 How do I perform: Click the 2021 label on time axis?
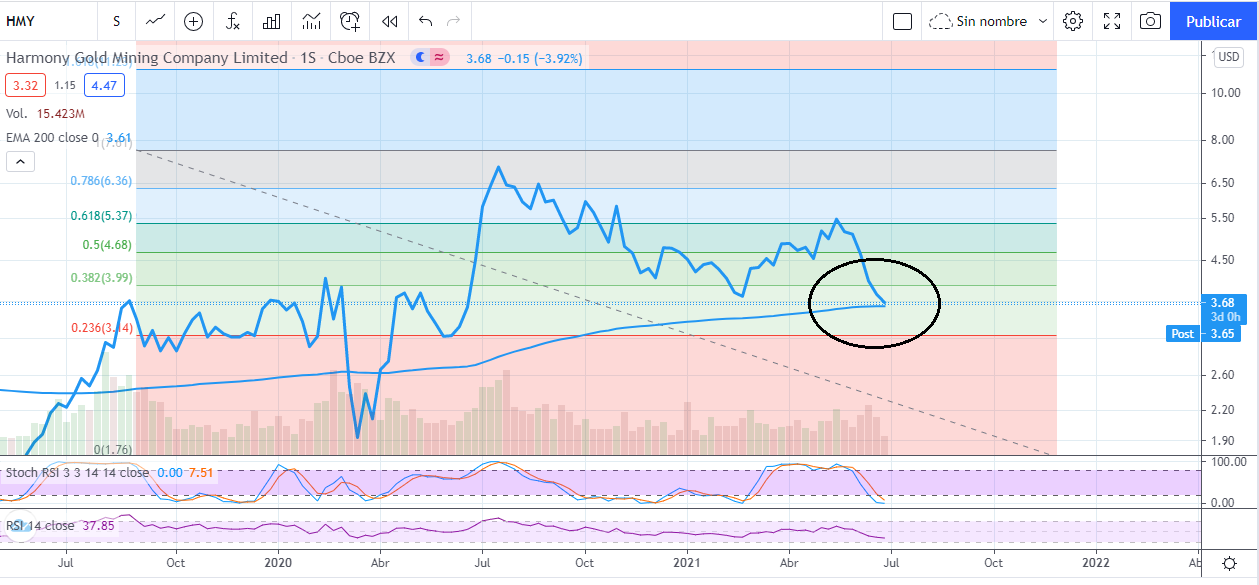[x=688, y=564]
